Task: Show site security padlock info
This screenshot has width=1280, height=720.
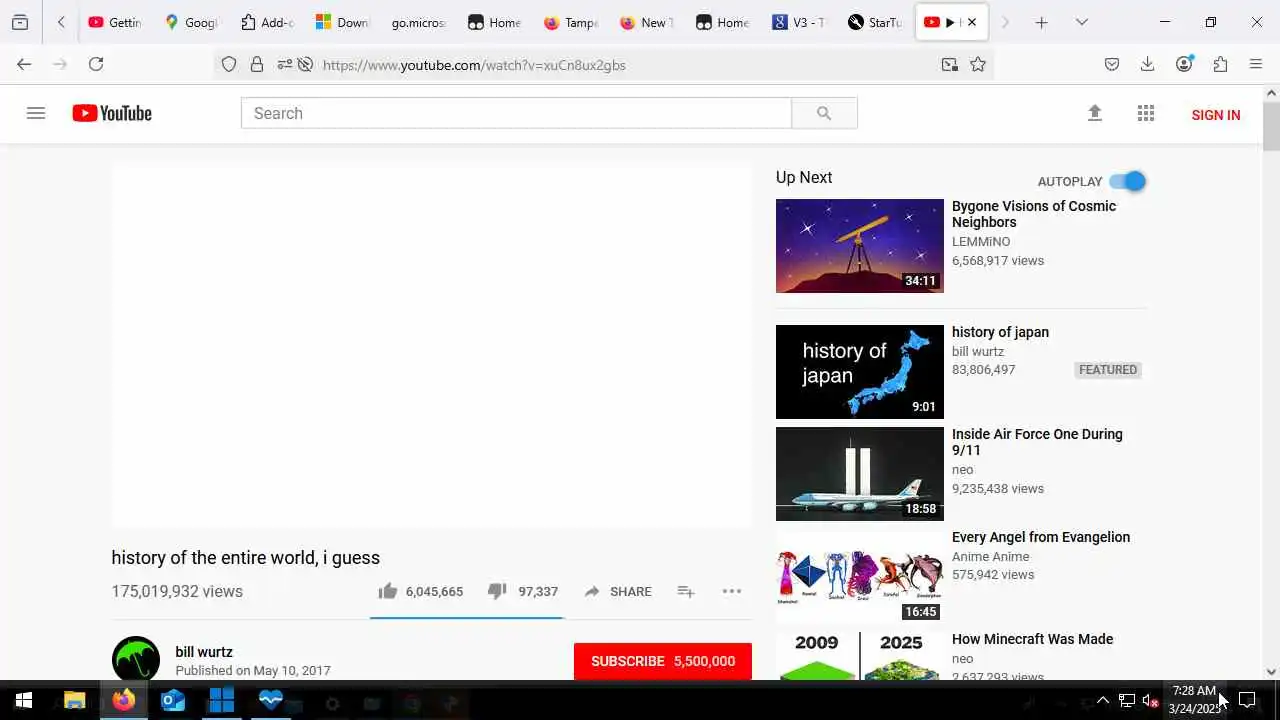Action: tap(257, 64)
